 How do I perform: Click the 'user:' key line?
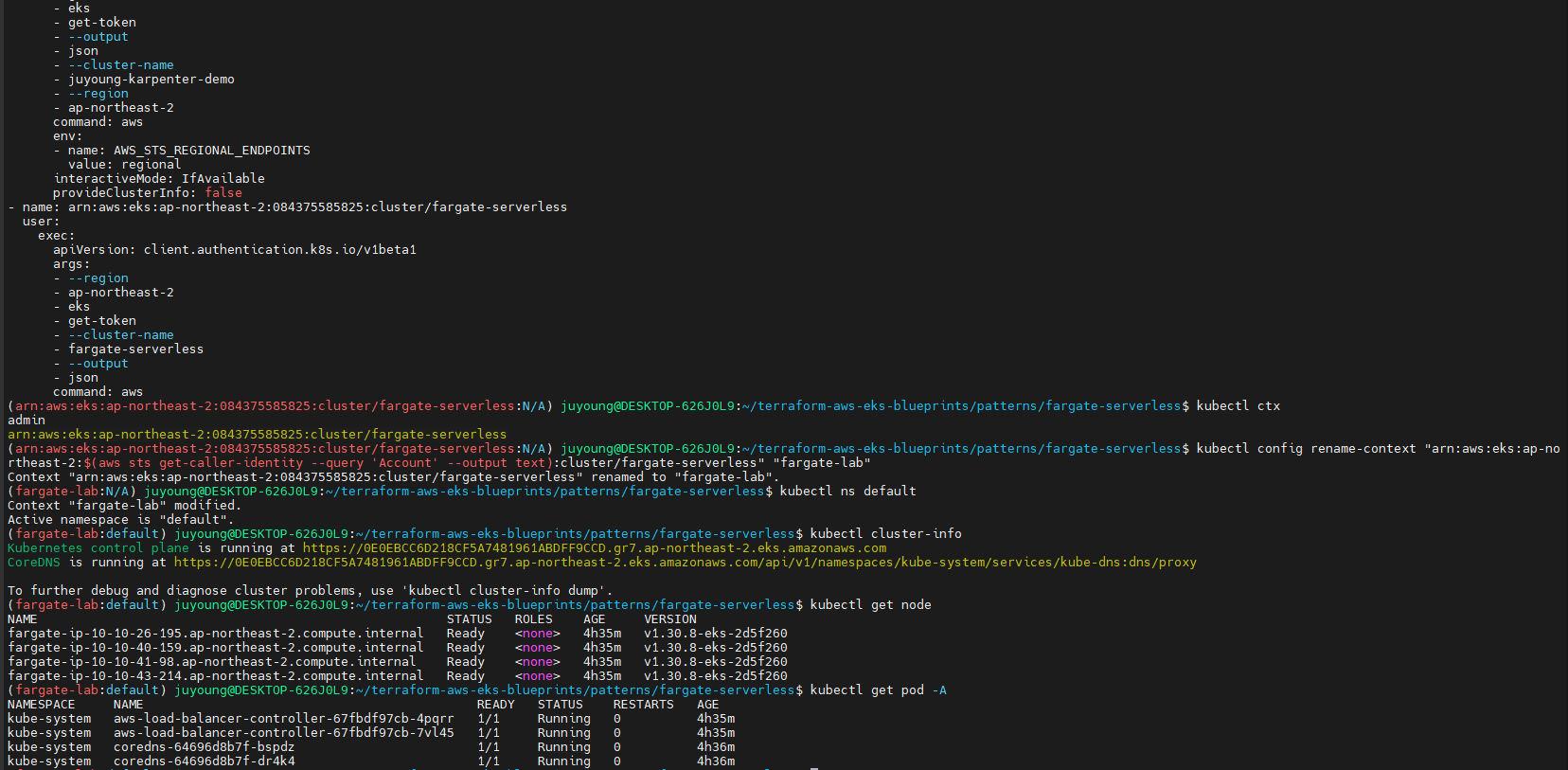[41, 222]
